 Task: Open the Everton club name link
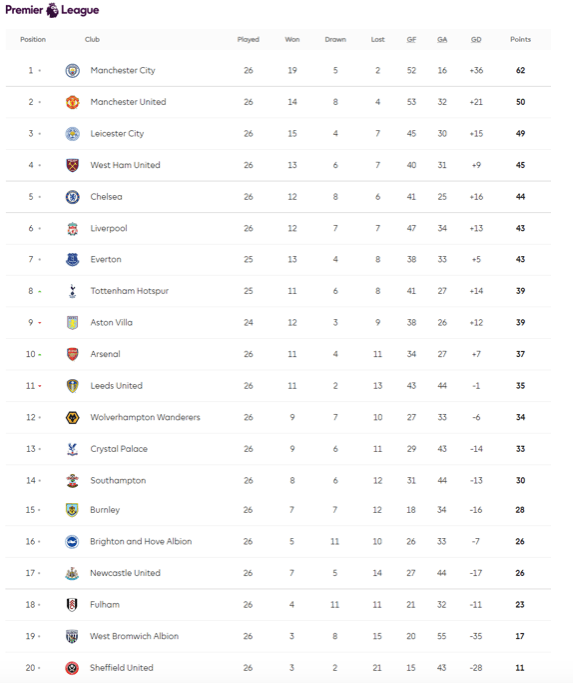click(106, 260)
